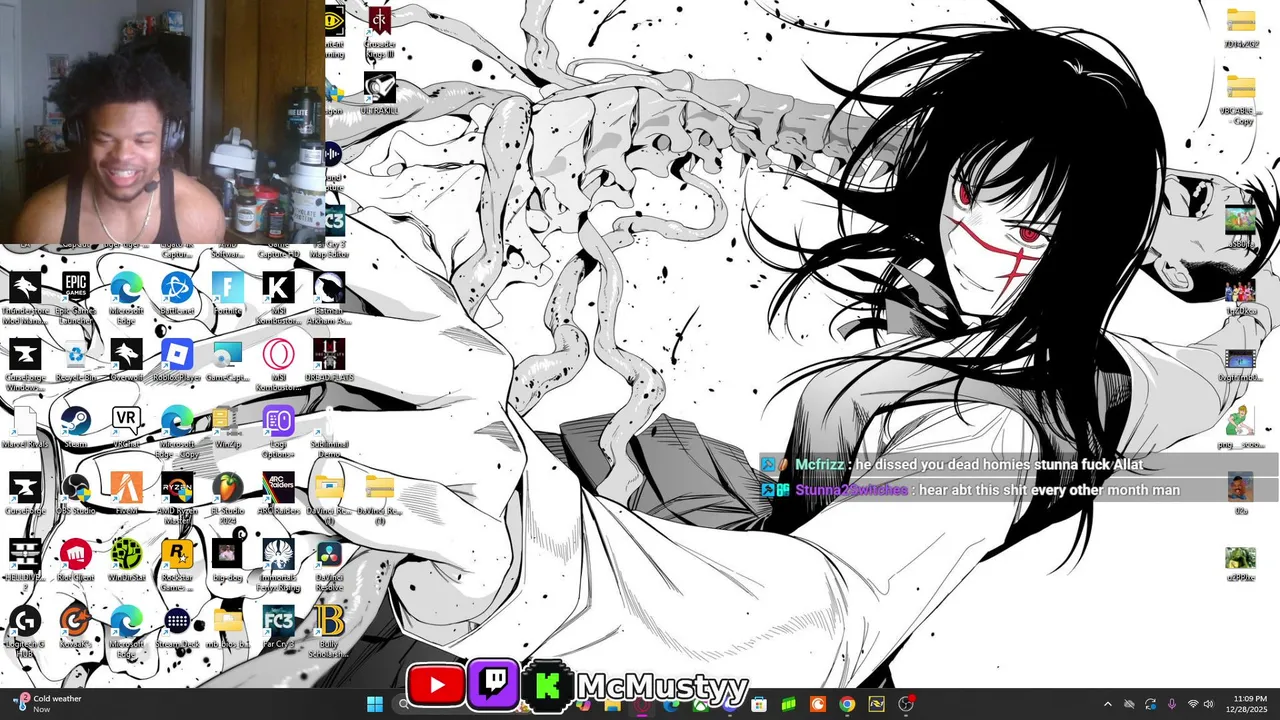This screenshot has height=720, width=1280.
Task: Show hidden system tray icons
Action: 1107,705
